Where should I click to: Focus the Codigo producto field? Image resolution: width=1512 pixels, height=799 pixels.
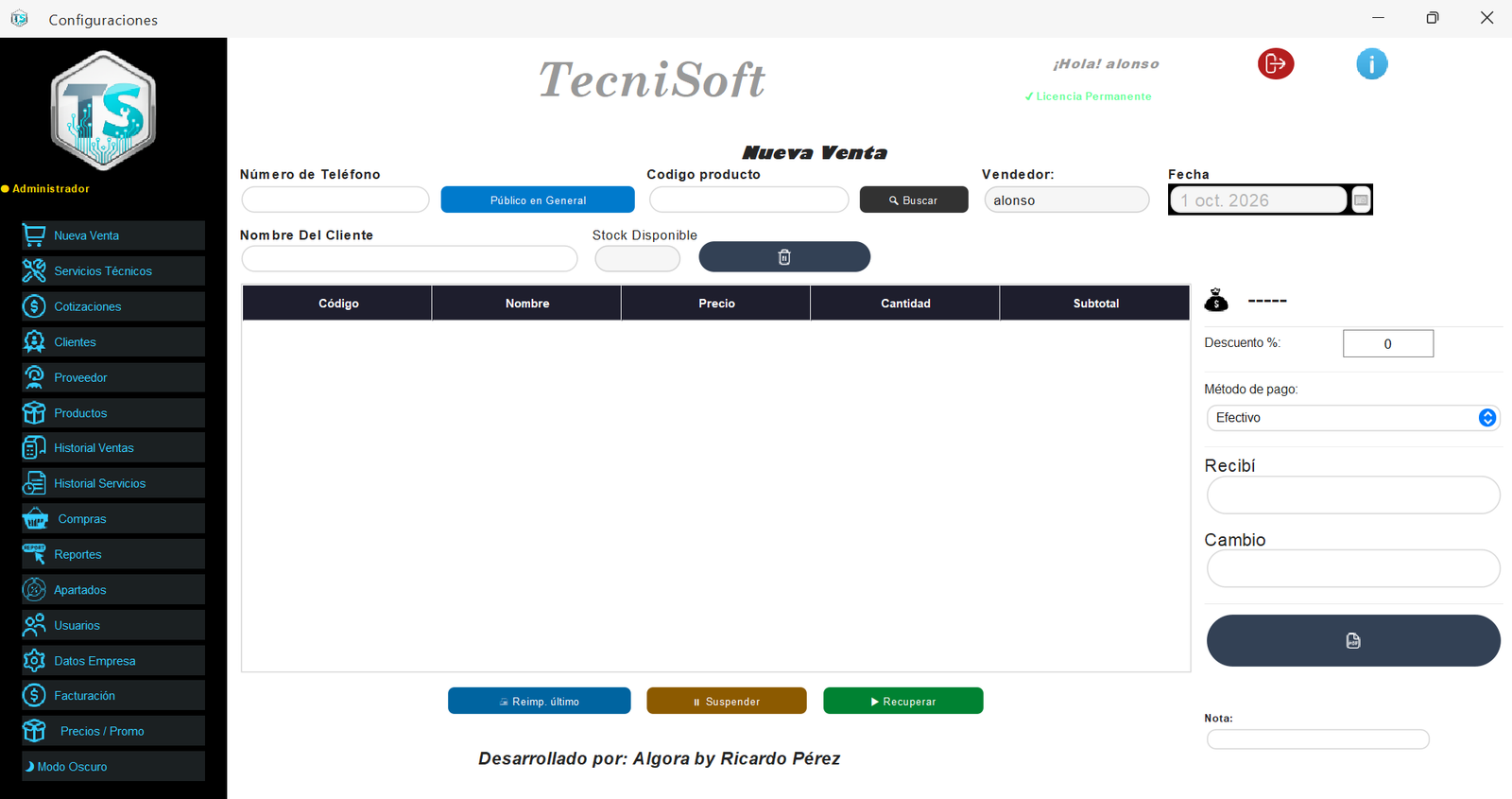pos(749,200)
